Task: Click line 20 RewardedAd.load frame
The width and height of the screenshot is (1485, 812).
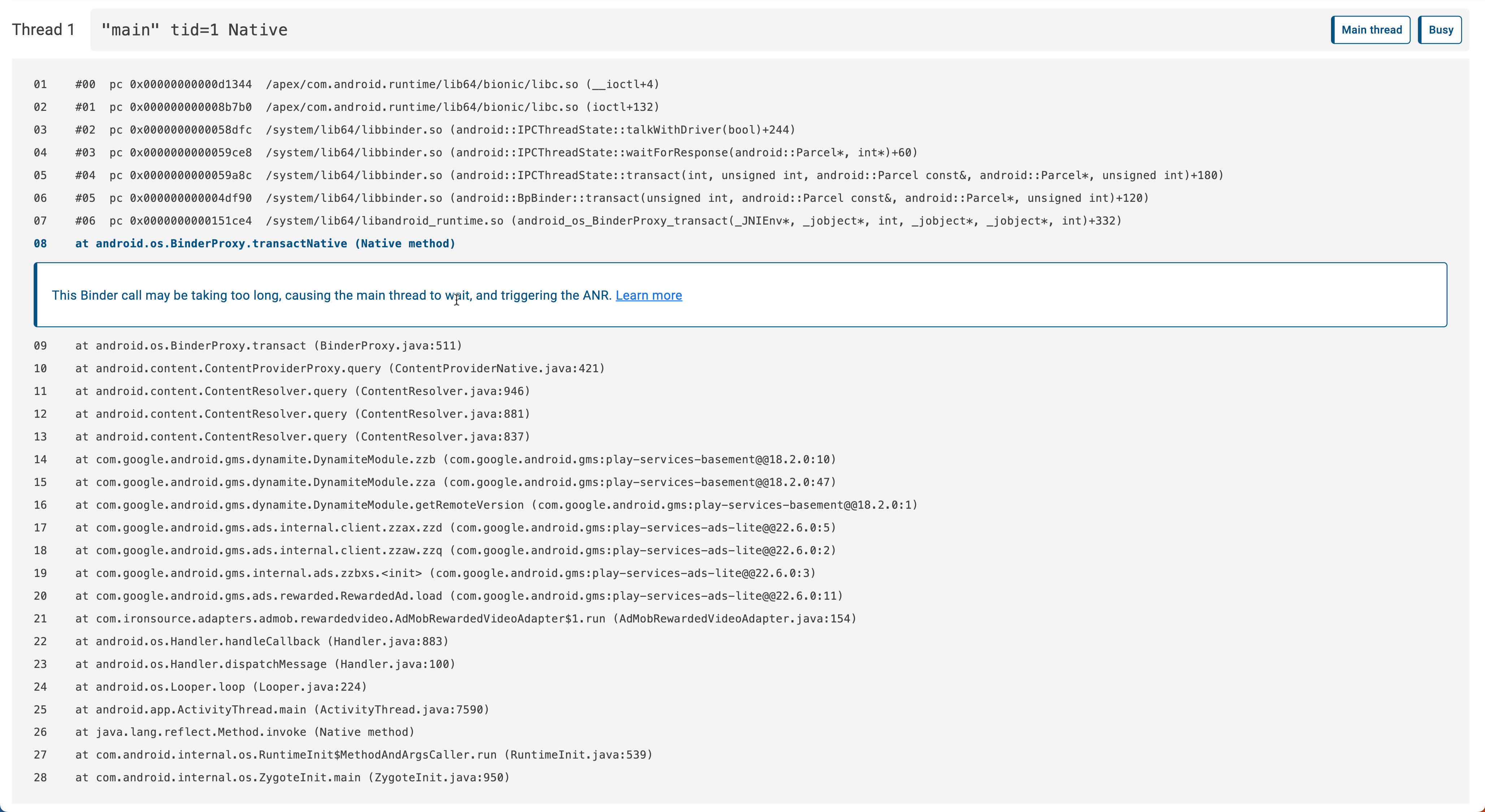Action: [x=459, y=596]
